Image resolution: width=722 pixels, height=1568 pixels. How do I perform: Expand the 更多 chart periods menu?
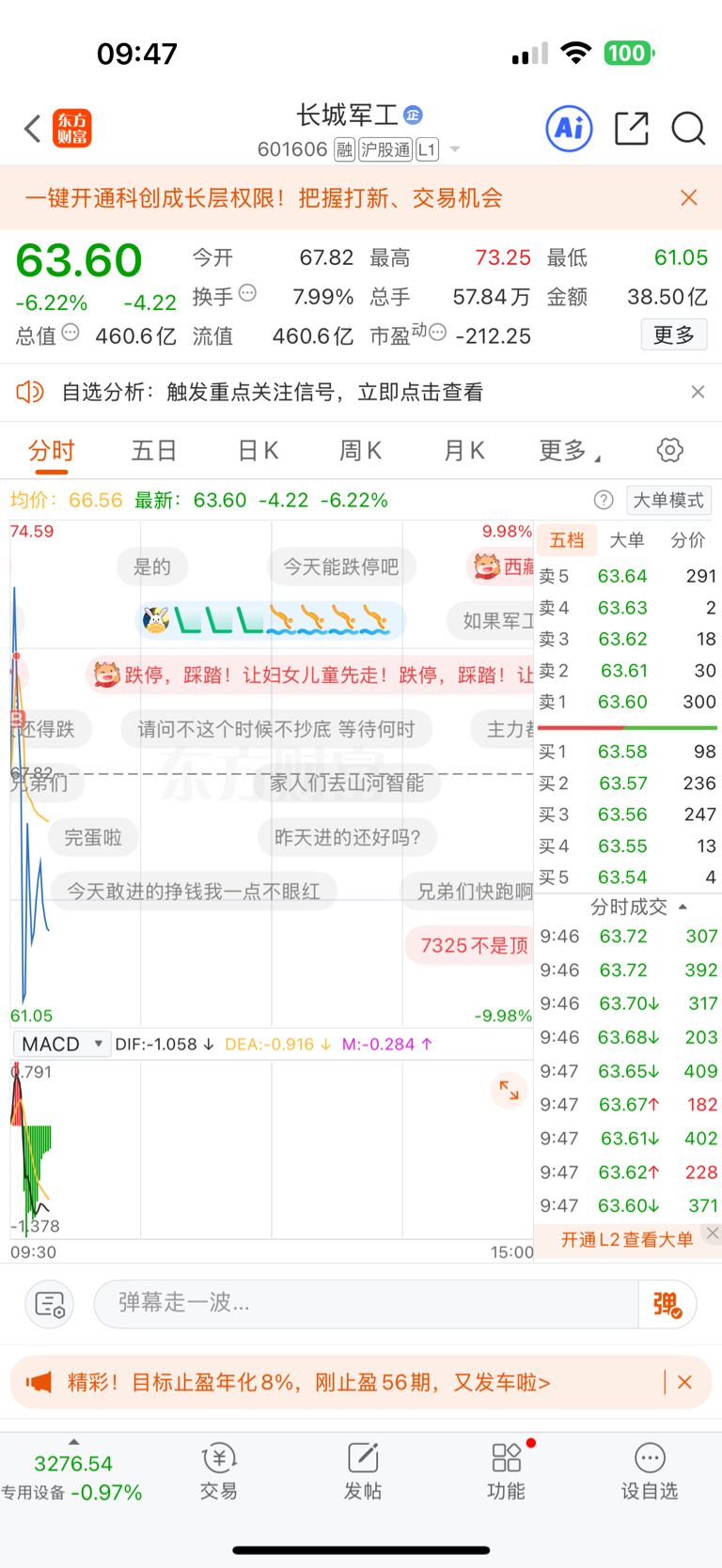pos(570,451)
